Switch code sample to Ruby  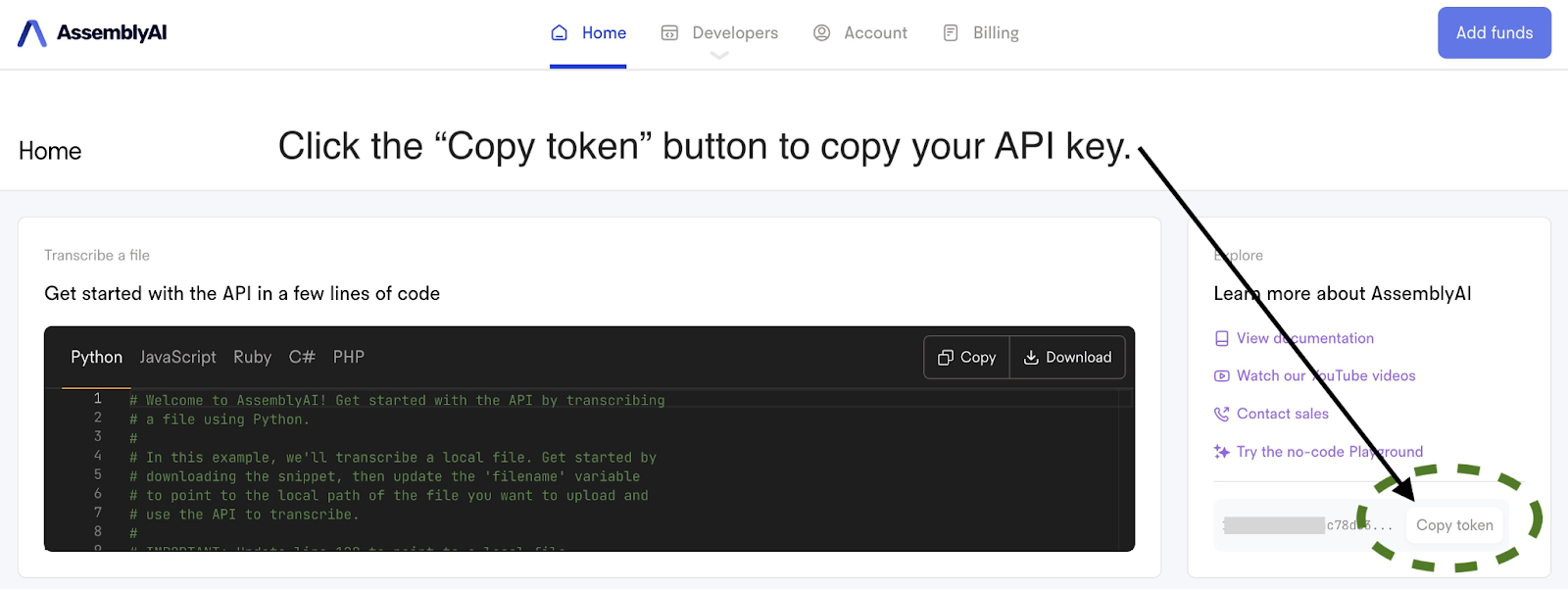click(x=252, y=358)
